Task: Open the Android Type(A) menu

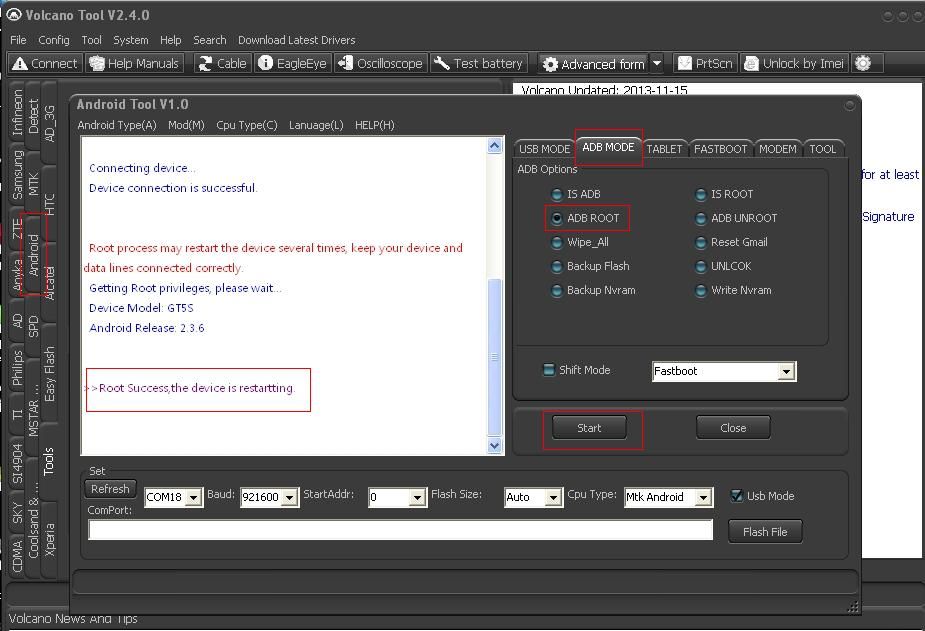Action: coord(117,125)
